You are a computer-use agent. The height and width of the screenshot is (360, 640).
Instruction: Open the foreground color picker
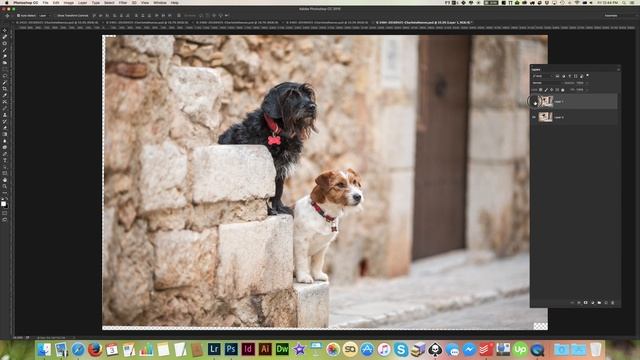pos(3,204)
